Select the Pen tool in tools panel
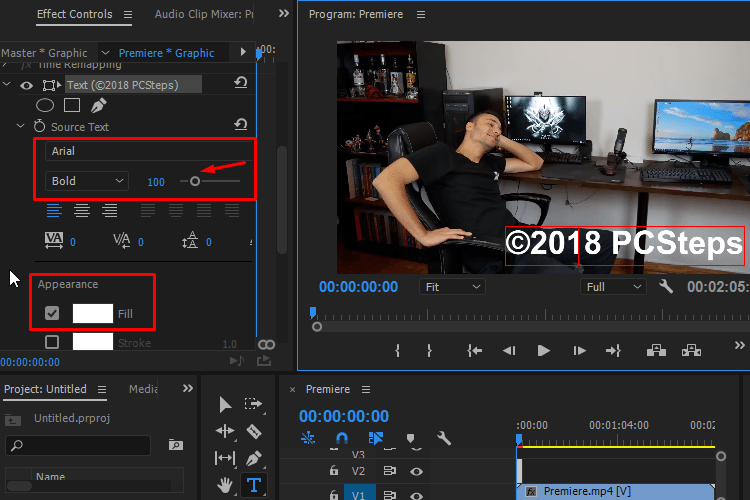750x500 pixels. point(254,458)
